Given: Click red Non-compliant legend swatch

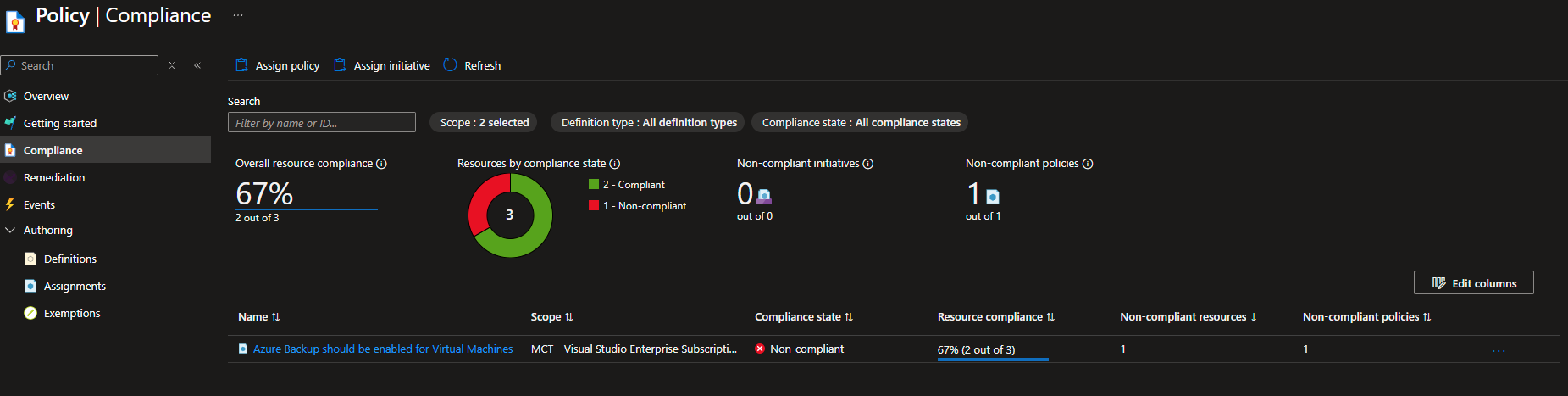Looking at the screenshot, I should tap(594, 205).
